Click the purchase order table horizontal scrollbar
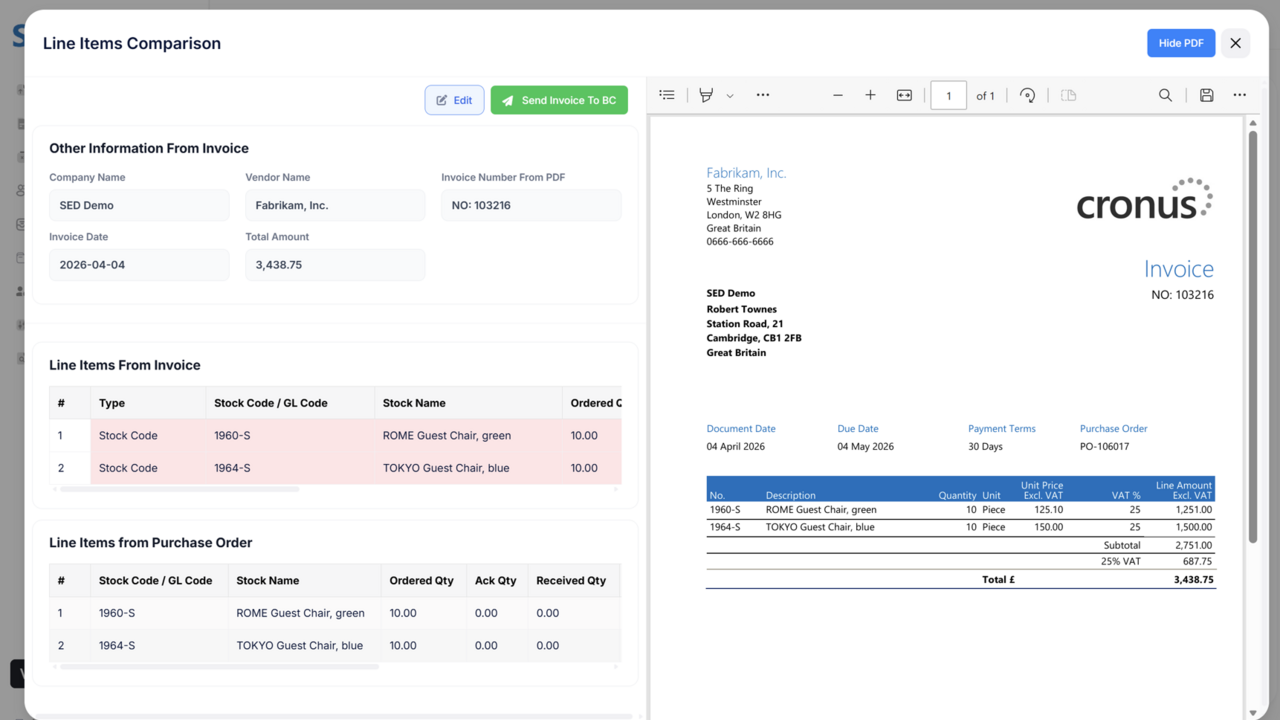Viewport: 1280px width, 720px height. [x=220, y=666]
